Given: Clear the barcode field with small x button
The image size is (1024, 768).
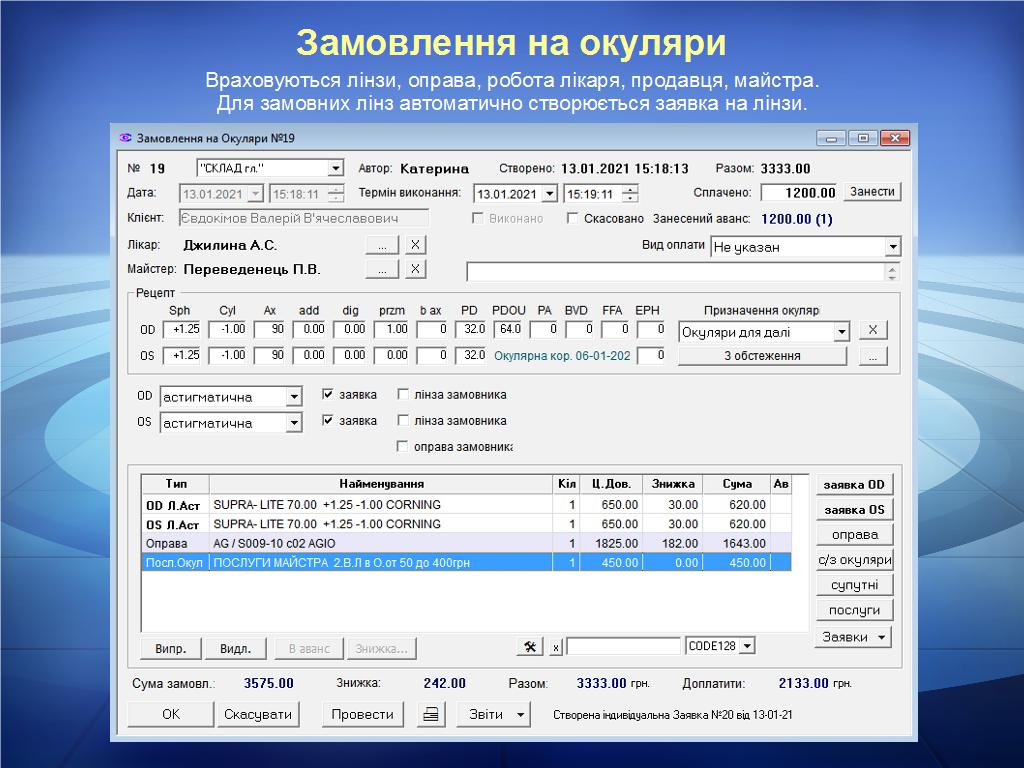Looking at the screenshot, I should point(556,647).
